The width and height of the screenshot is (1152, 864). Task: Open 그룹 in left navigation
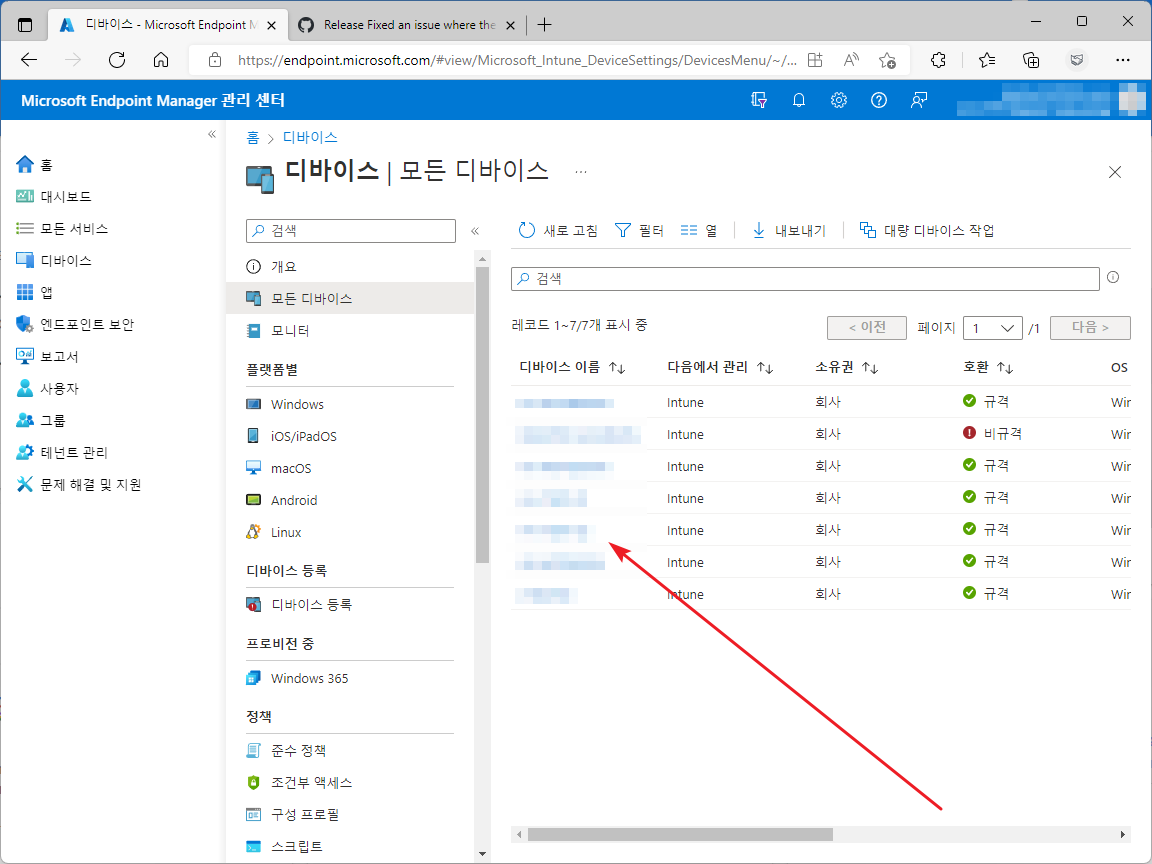40,420
